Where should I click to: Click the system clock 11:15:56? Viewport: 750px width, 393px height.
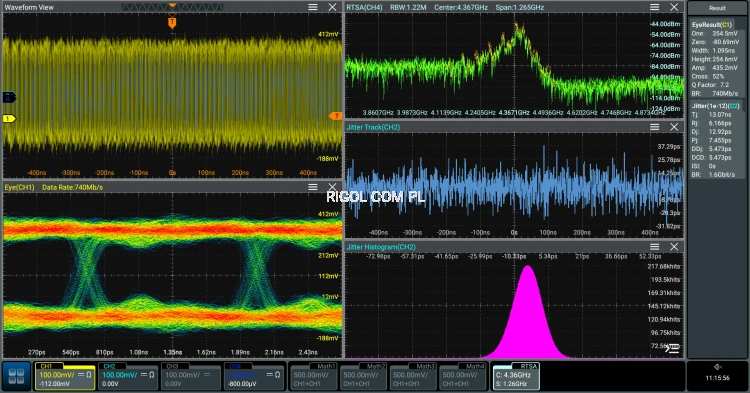tap(717, 378)
